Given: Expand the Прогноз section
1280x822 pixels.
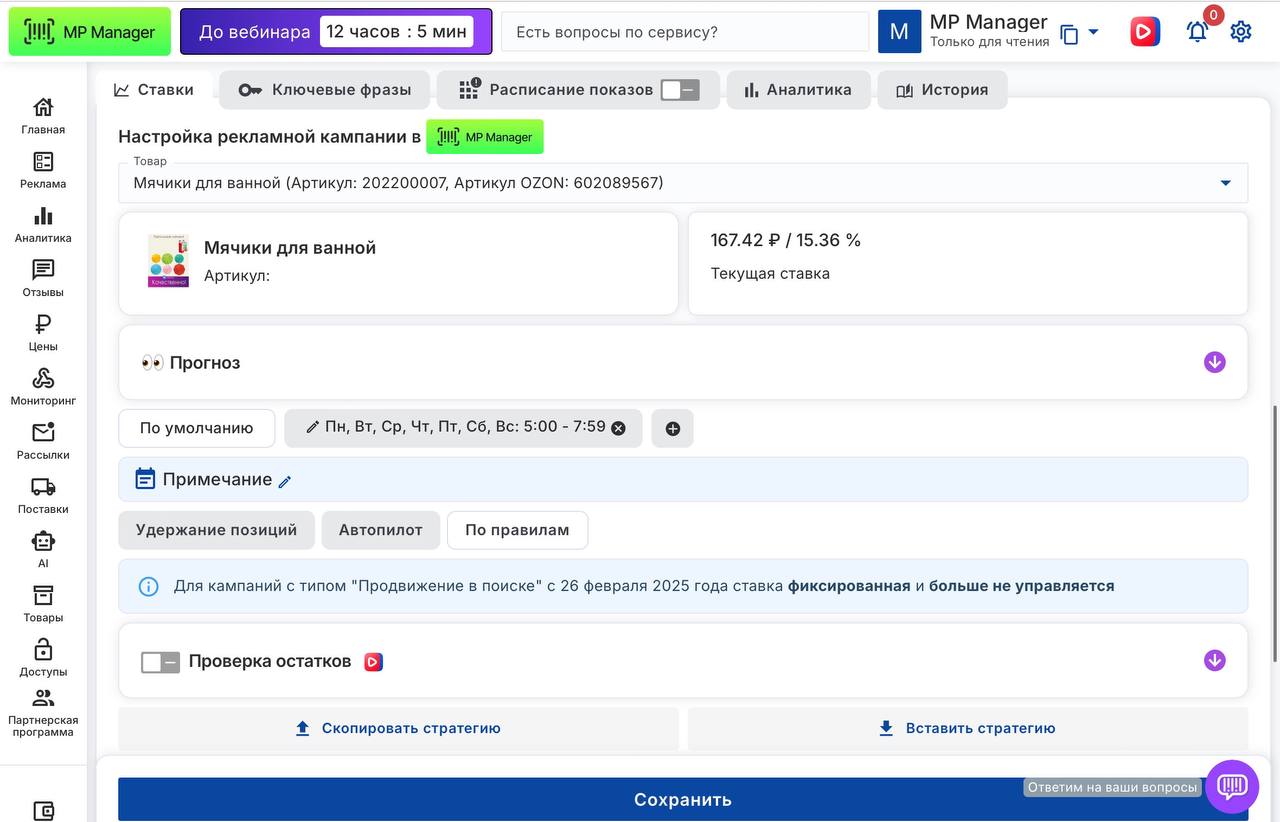Looking at the screenshot, I should coord(1214,362).
